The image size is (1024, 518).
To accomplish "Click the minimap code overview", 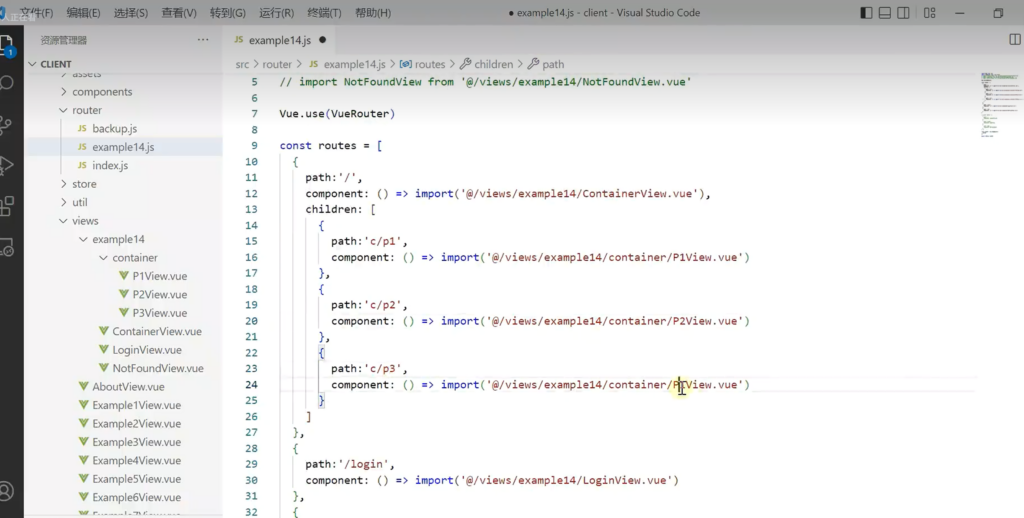I will coord(1000,105).
